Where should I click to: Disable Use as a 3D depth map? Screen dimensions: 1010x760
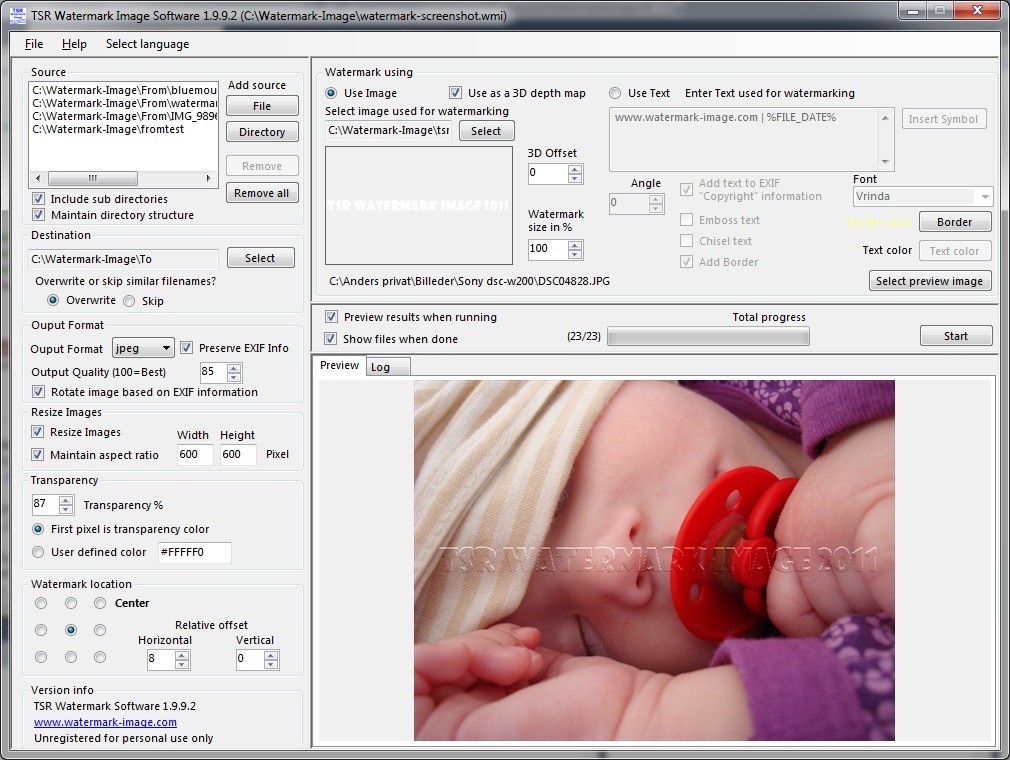455,93
